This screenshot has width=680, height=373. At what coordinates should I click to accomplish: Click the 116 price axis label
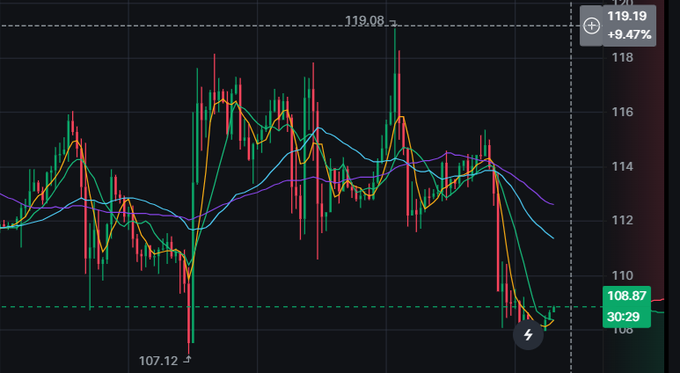click(x=622, y=112)
